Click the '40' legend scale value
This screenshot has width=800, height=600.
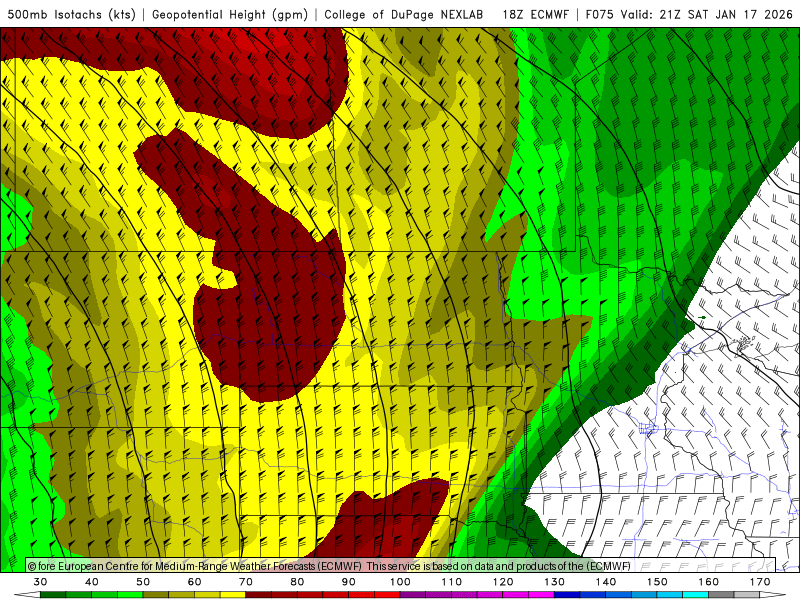point(92,582)
